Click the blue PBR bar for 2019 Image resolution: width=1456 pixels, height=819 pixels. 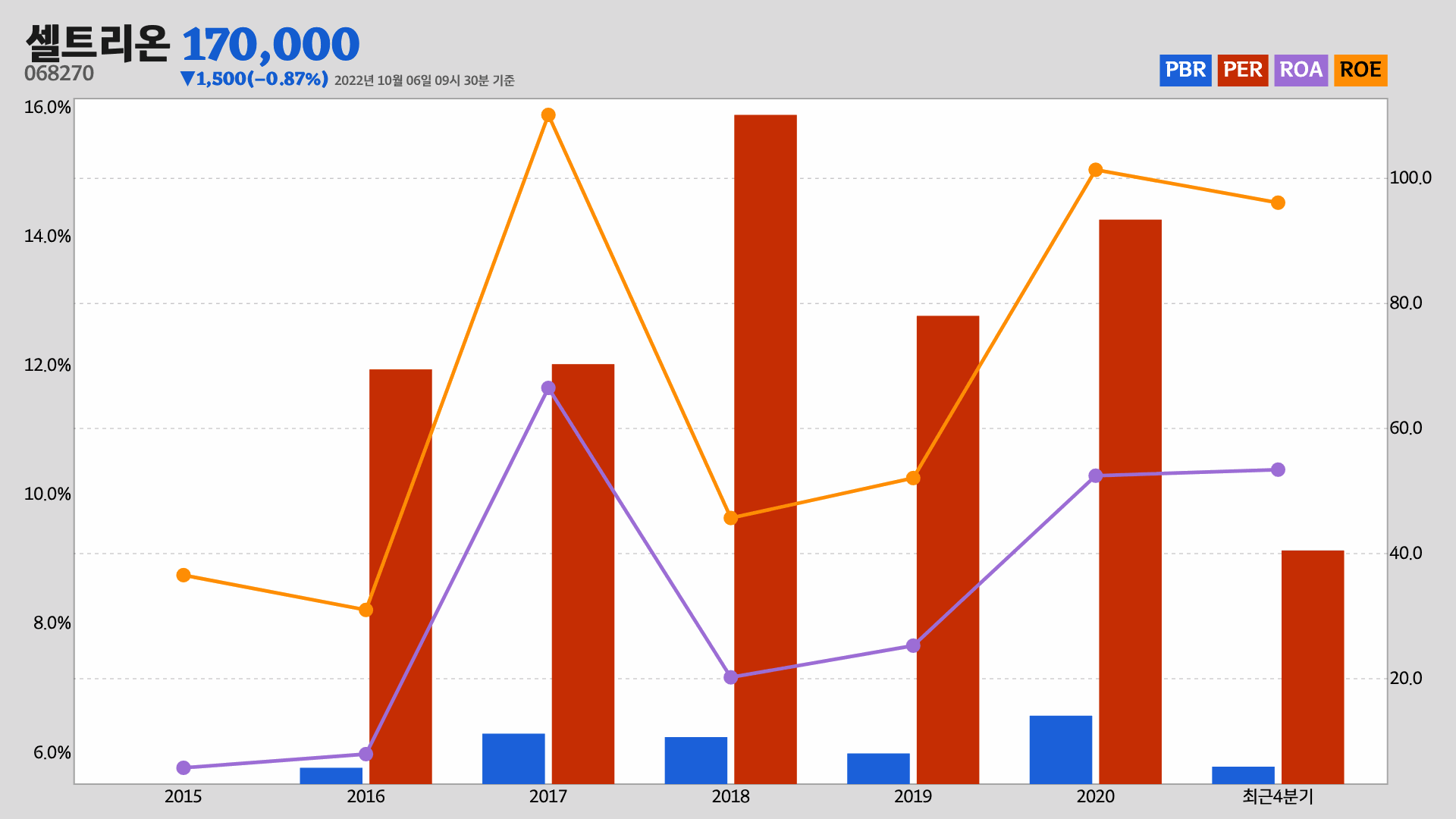tap(878, 768)
